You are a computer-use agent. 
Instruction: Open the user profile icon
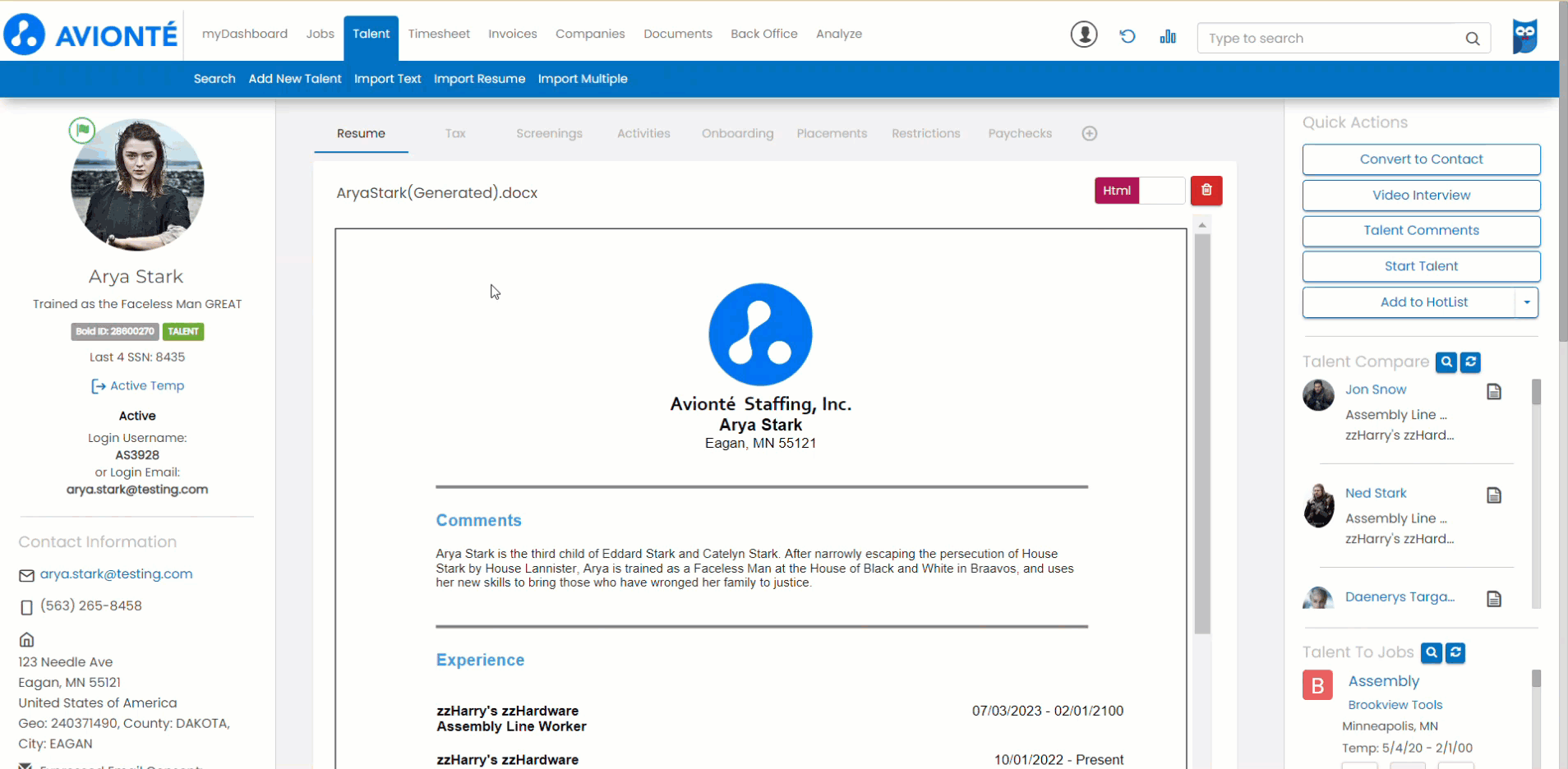pyautogui.click(x=1084, y=35)
